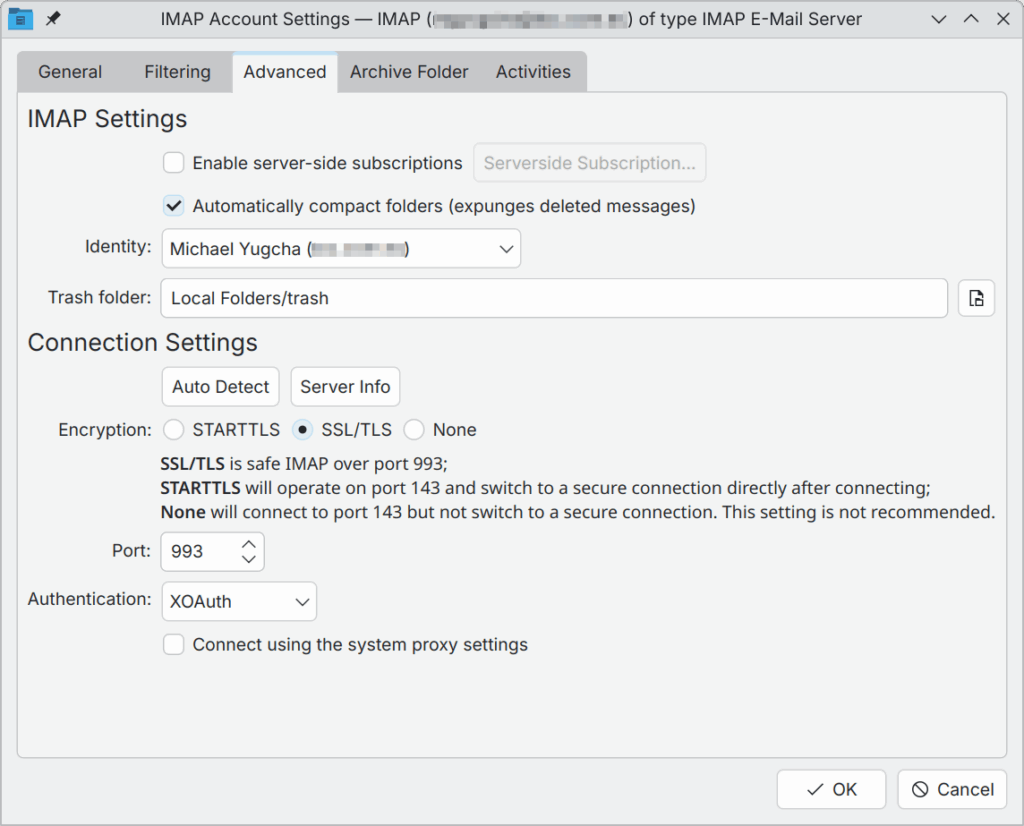Select STARTTLS encryption option

174,430
